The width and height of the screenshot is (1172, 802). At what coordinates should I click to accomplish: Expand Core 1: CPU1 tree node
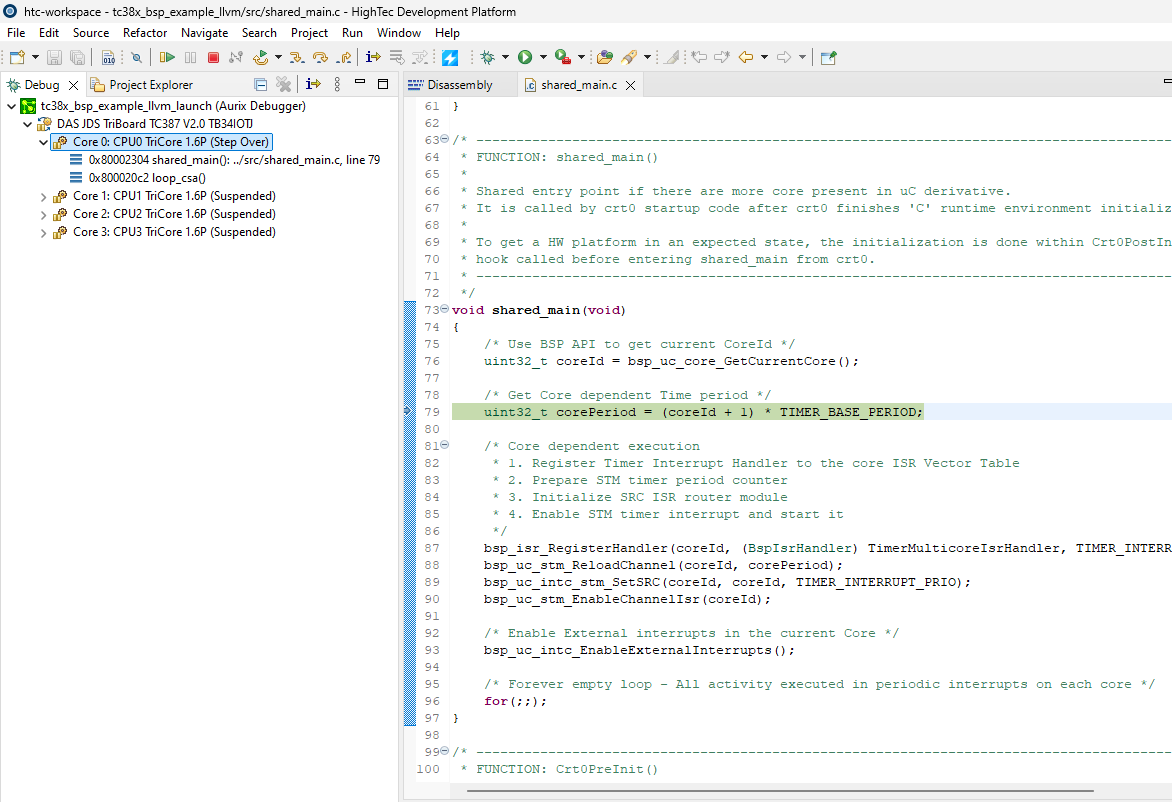pos(43,196)
